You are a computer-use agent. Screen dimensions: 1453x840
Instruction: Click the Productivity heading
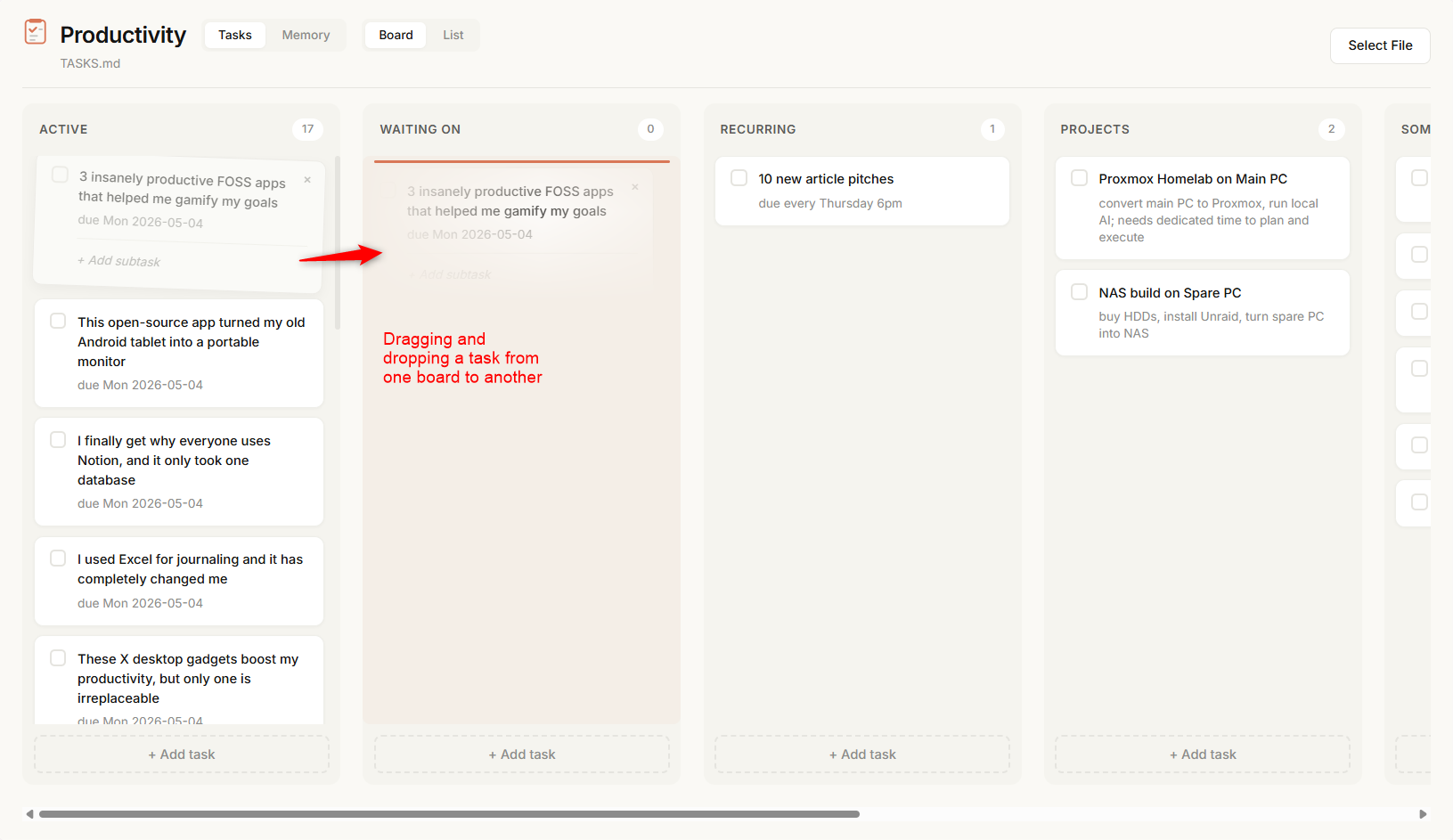tap(123, 35)
